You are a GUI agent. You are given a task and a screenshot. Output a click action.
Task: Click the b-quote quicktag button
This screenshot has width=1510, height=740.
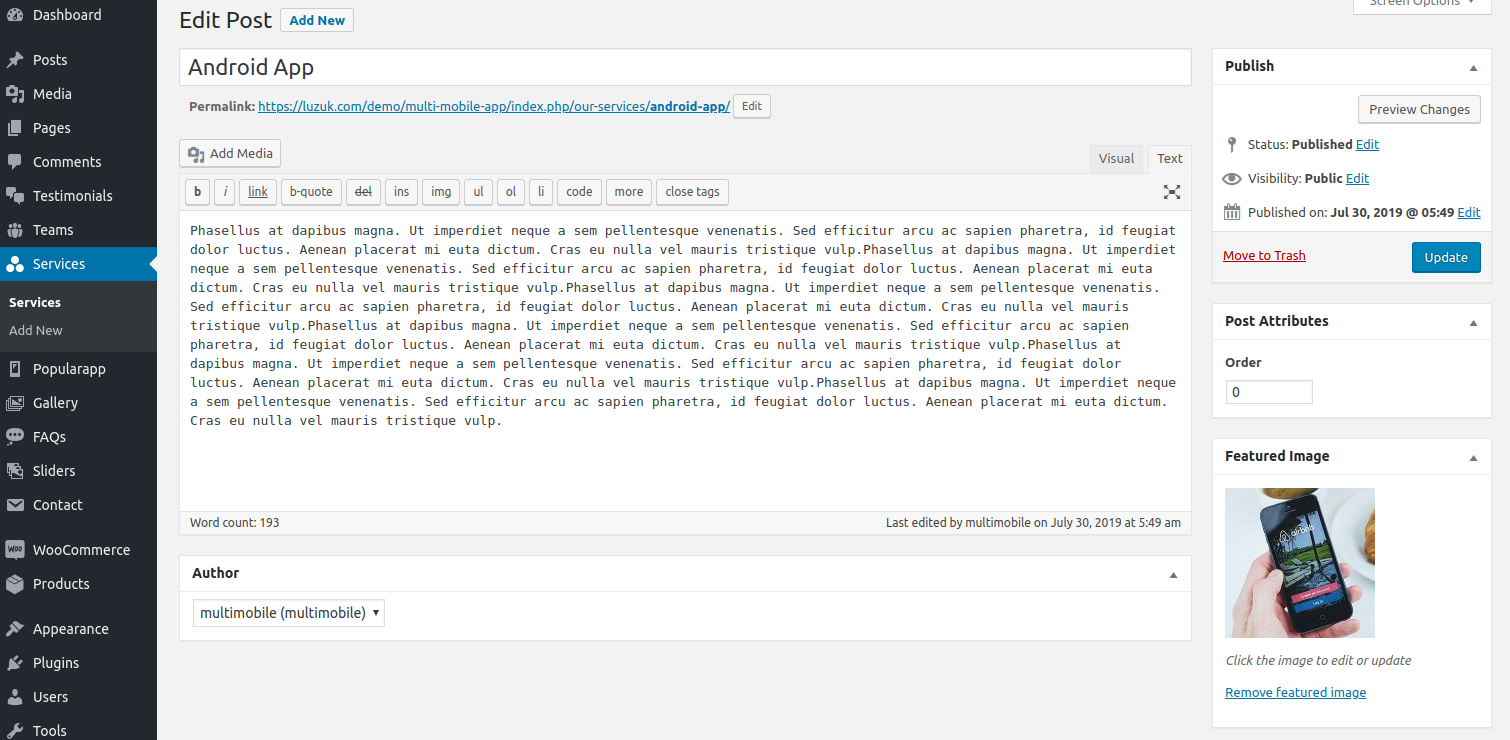click(x=311, y=192)
